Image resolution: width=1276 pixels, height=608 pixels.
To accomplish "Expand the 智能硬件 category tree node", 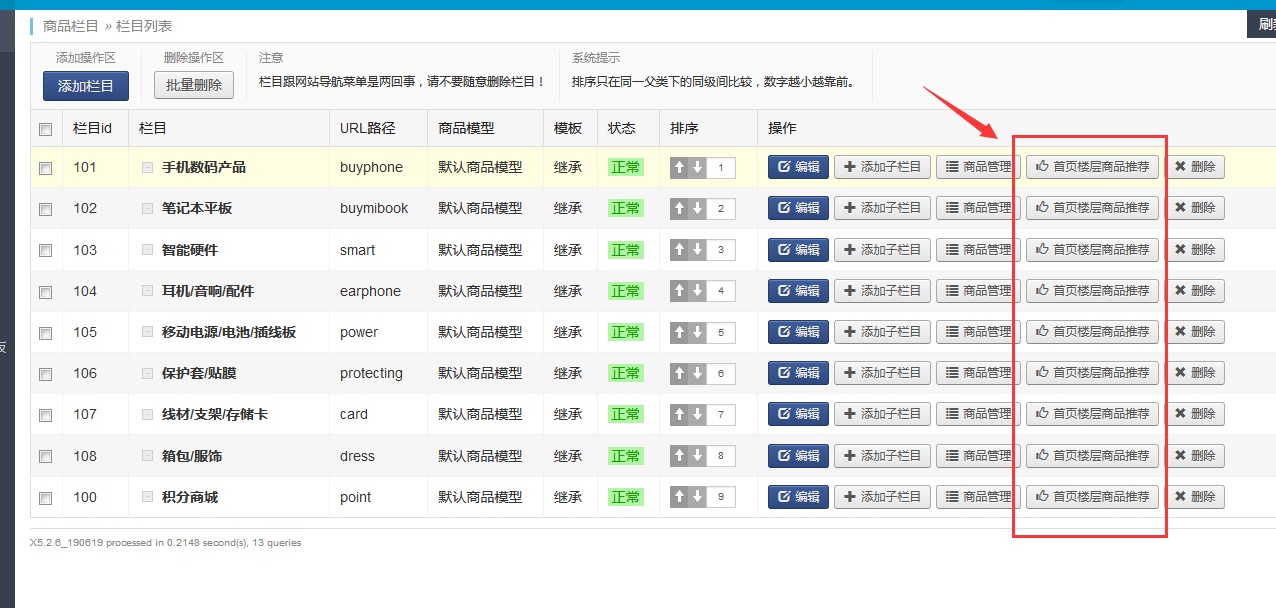I will pyautogui.click(x=147, y=250).
